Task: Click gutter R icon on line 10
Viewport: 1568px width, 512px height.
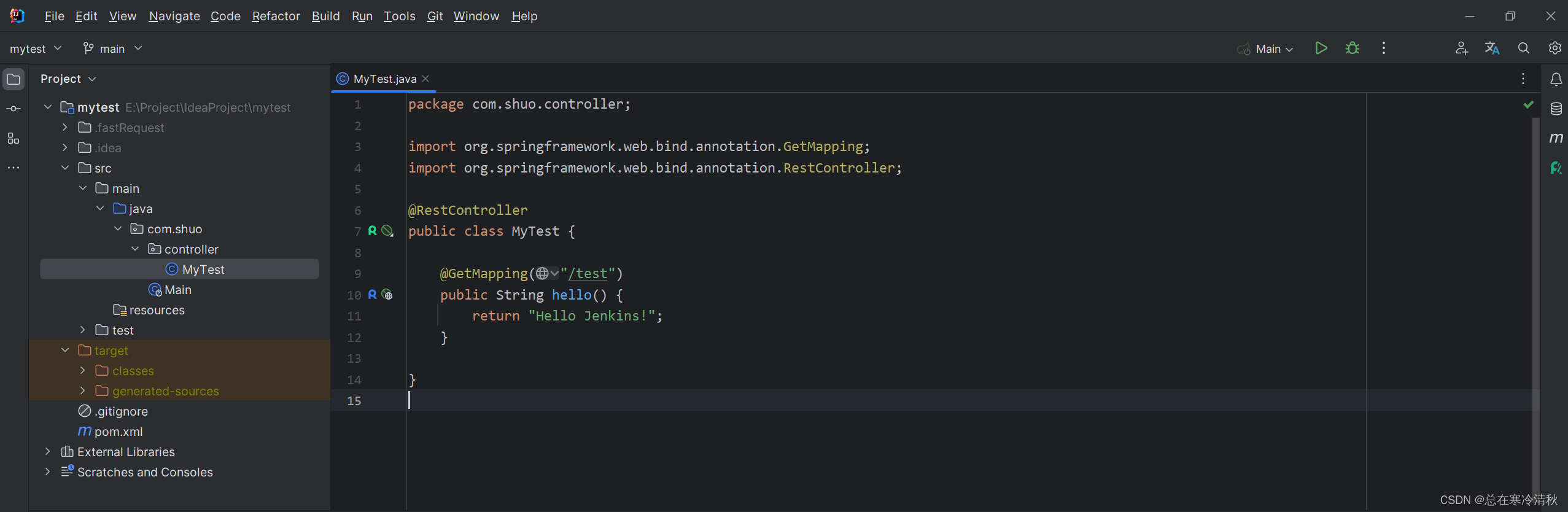Action: (372, 295)
